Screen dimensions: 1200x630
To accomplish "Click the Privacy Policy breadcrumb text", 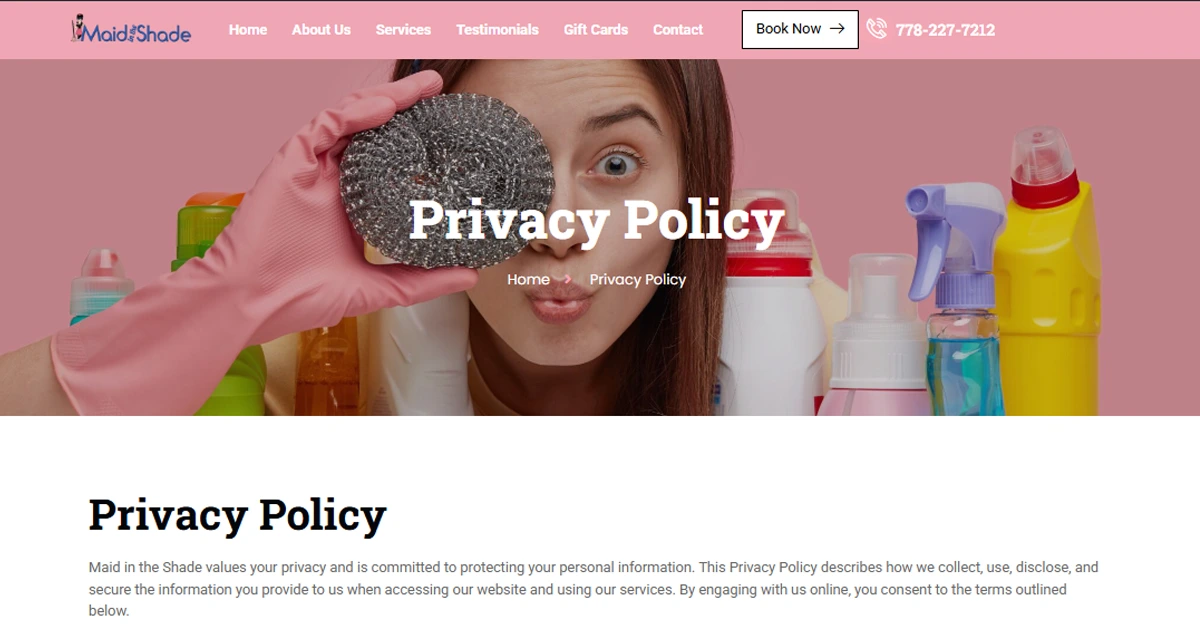I will 638,280.
